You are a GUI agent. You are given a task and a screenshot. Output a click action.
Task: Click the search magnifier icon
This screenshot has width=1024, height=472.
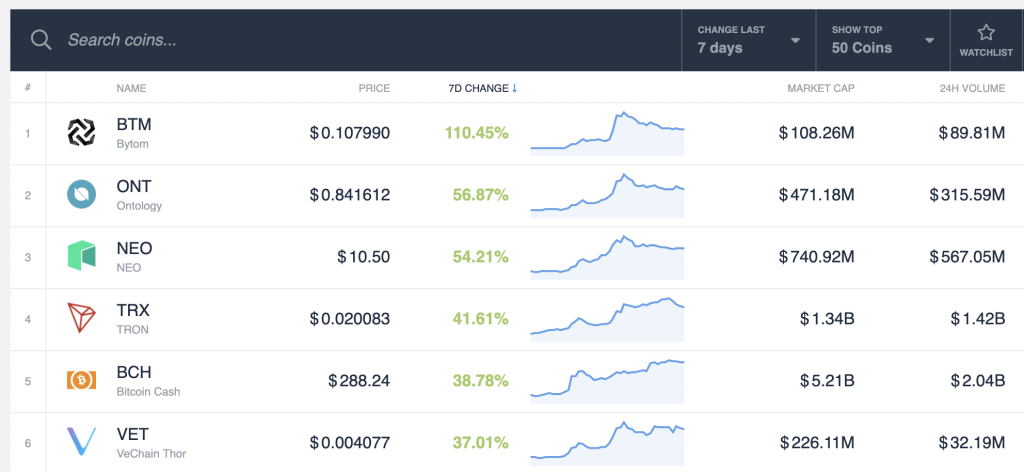click(41, 40)
